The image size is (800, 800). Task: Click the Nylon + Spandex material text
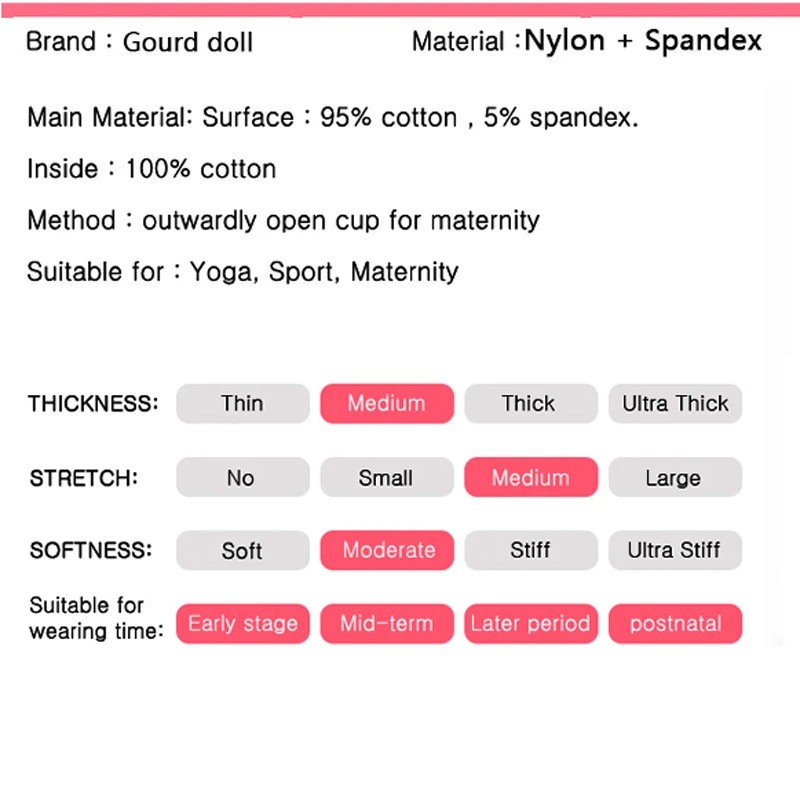click(643, 41)
